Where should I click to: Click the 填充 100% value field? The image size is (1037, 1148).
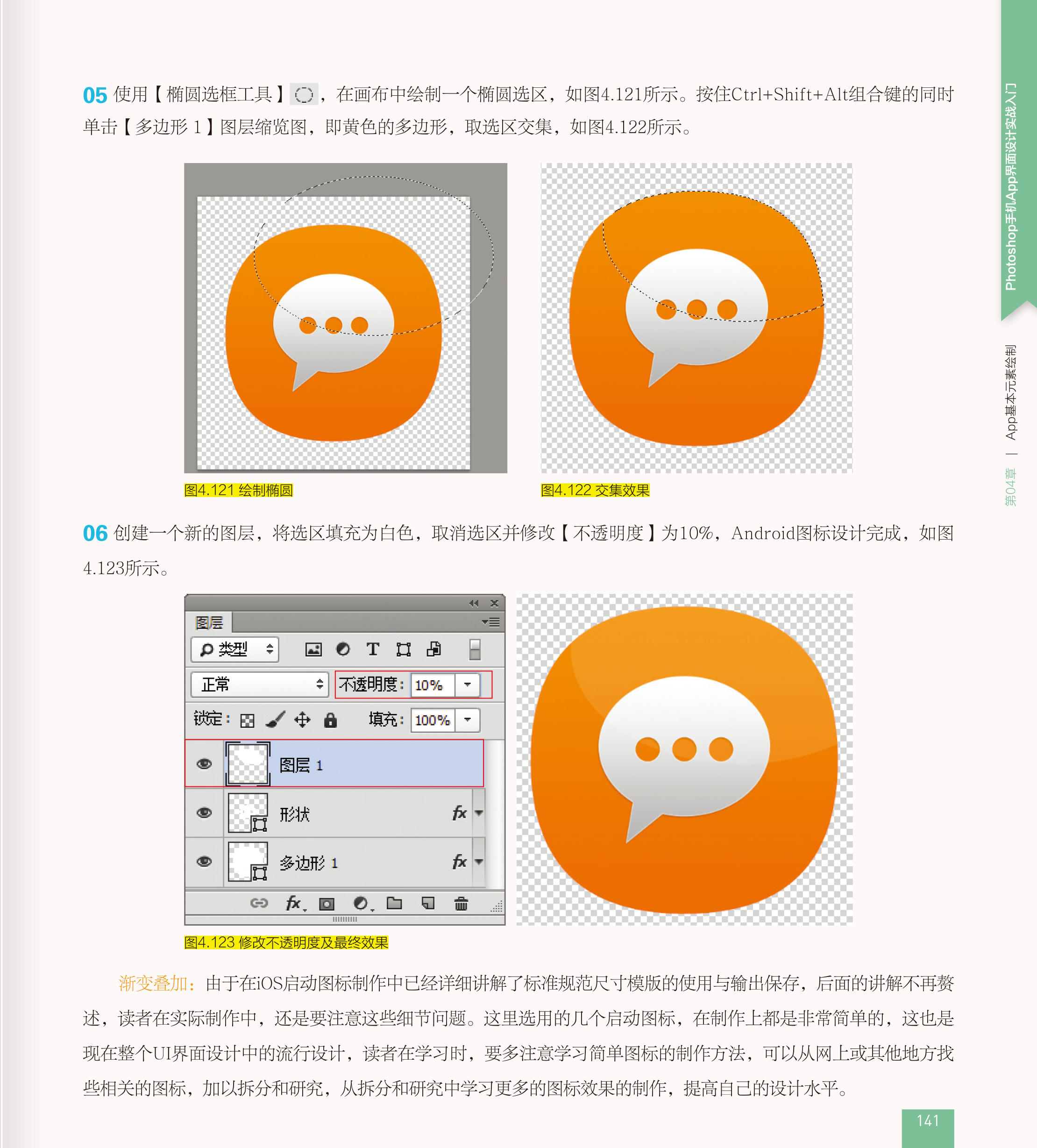click(433, 720)
